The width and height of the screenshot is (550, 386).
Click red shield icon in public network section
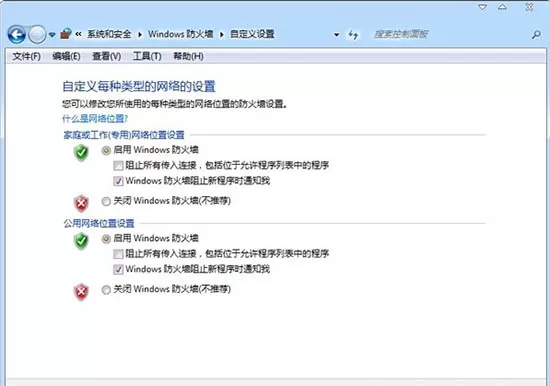pos(81,292)
